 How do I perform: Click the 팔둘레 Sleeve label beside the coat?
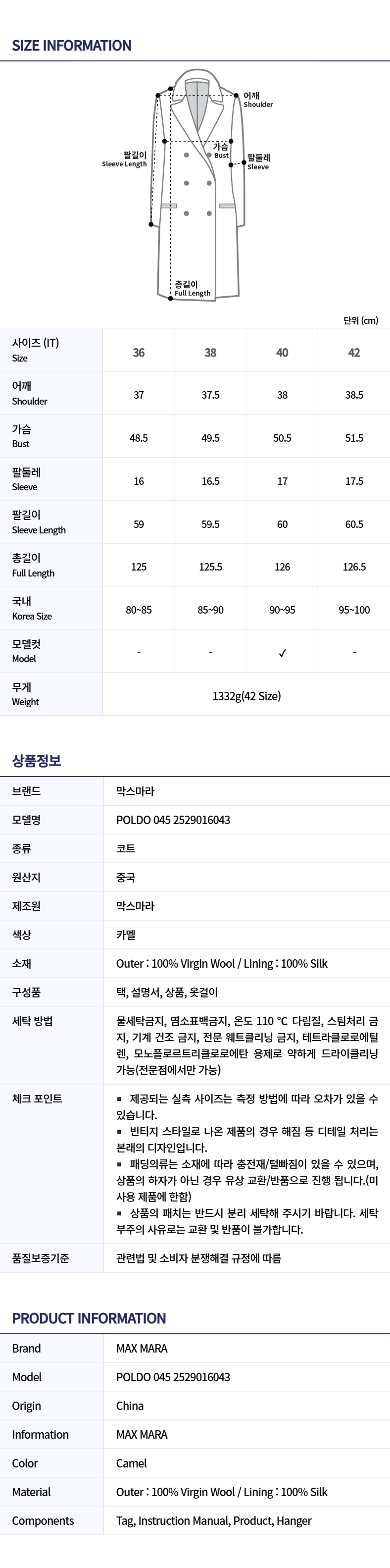(x=258, y=162)
